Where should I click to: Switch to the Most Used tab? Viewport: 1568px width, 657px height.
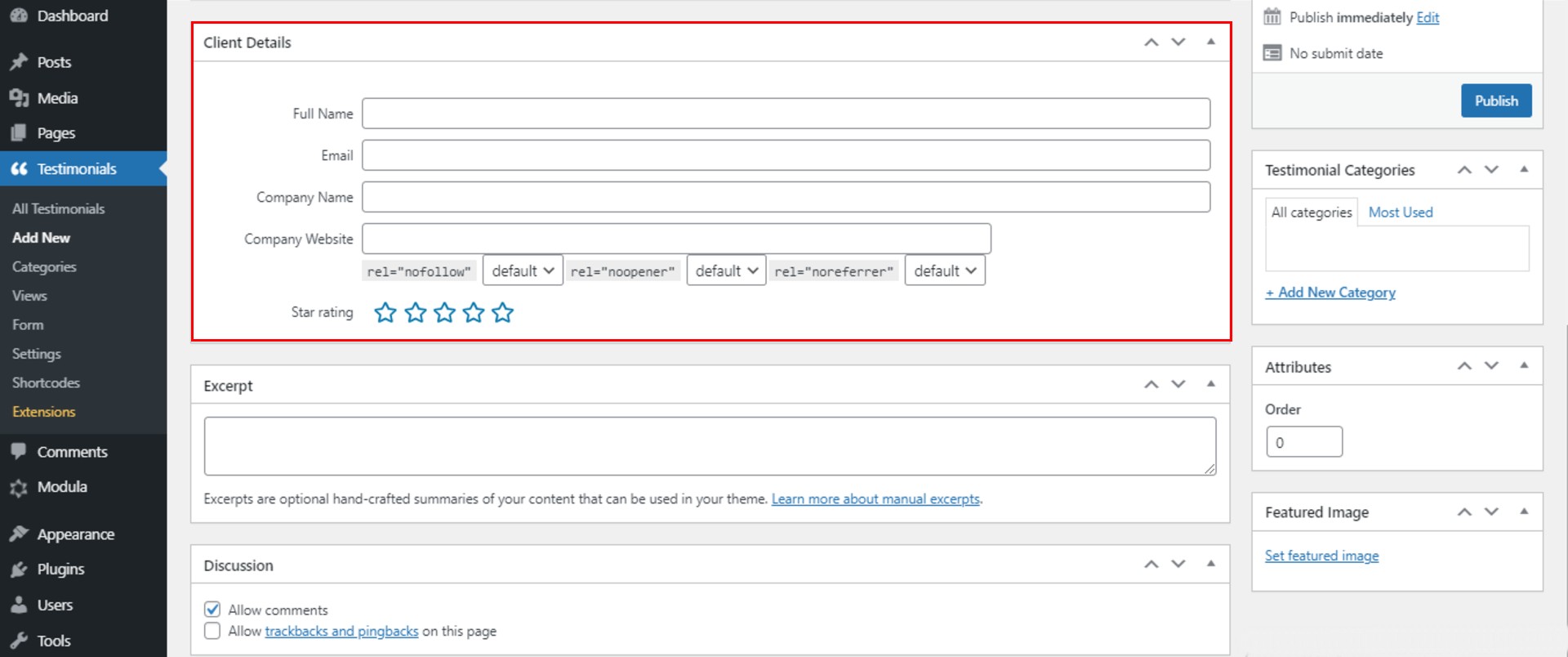click(1401, 212)
